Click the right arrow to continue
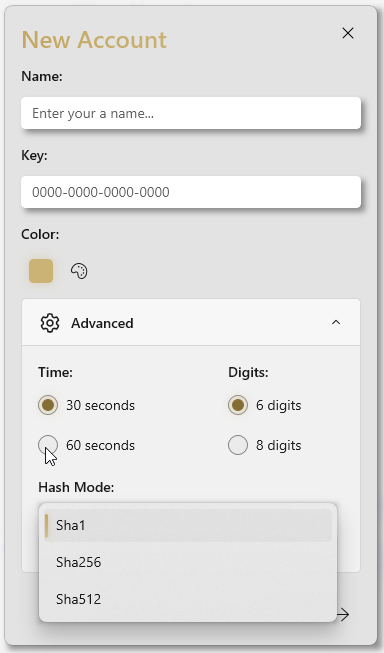The image size is (384, 653). click(343, 614)
